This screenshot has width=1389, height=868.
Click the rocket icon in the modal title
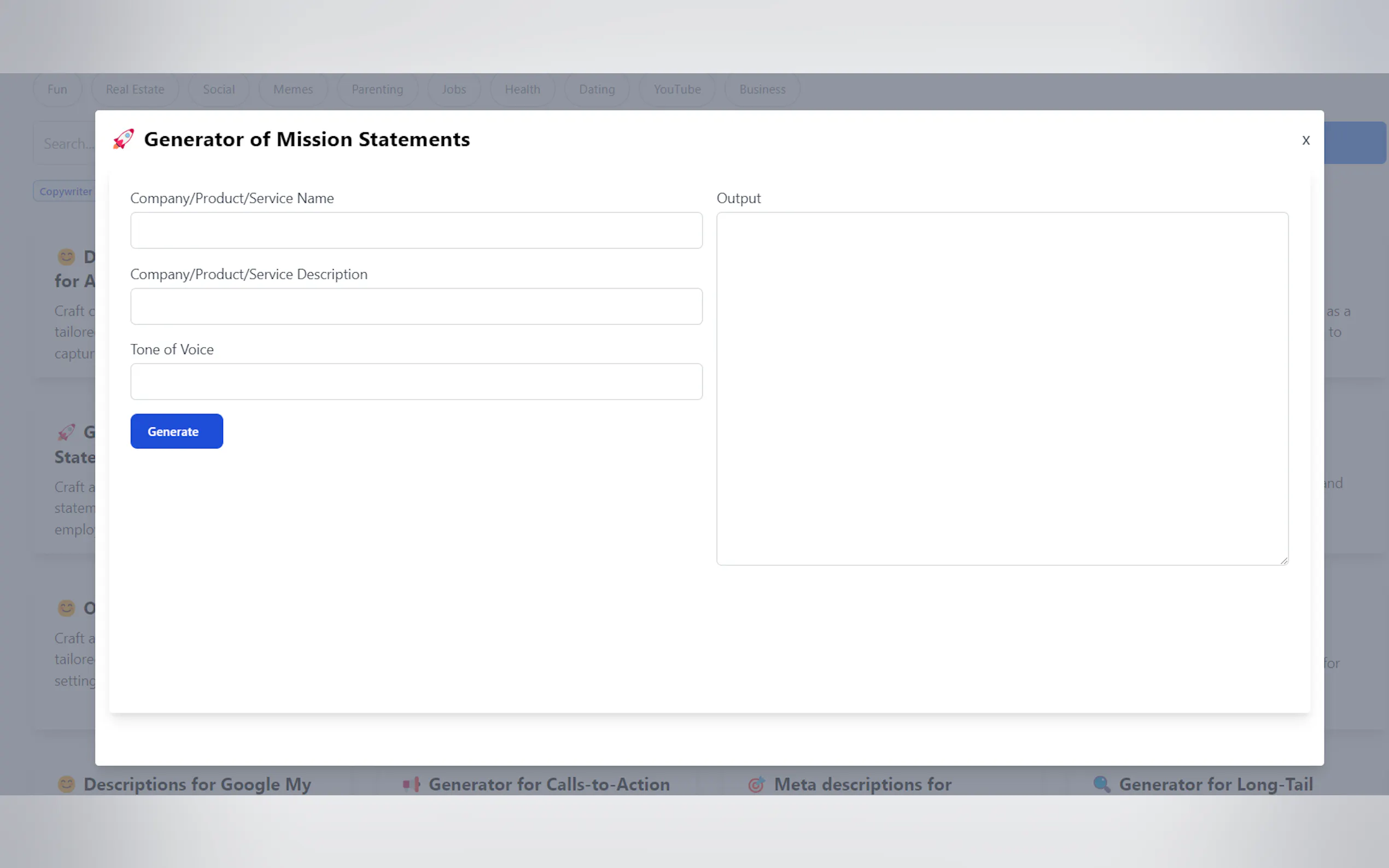tap(124, 139)
